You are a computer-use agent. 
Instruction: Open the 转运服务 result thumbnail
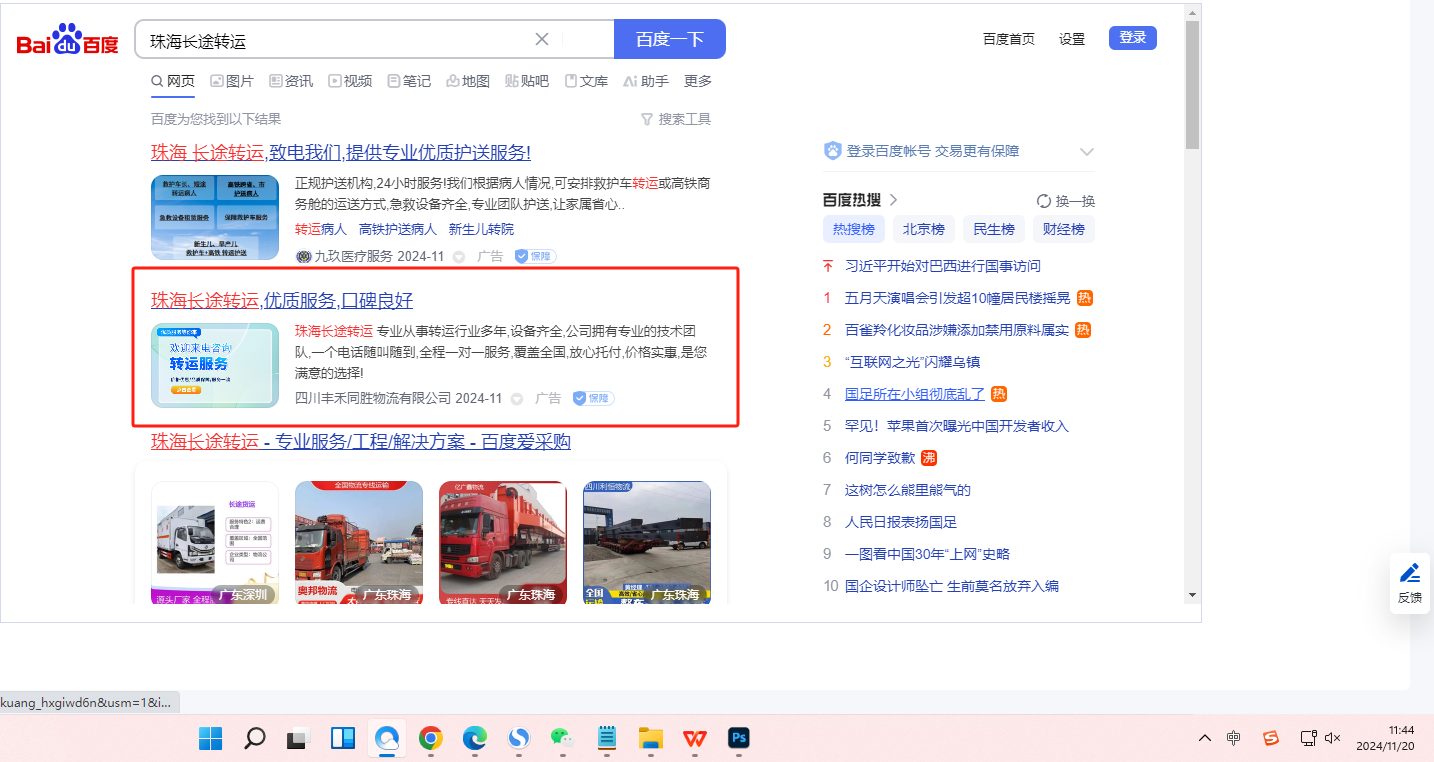pos(215,365)
